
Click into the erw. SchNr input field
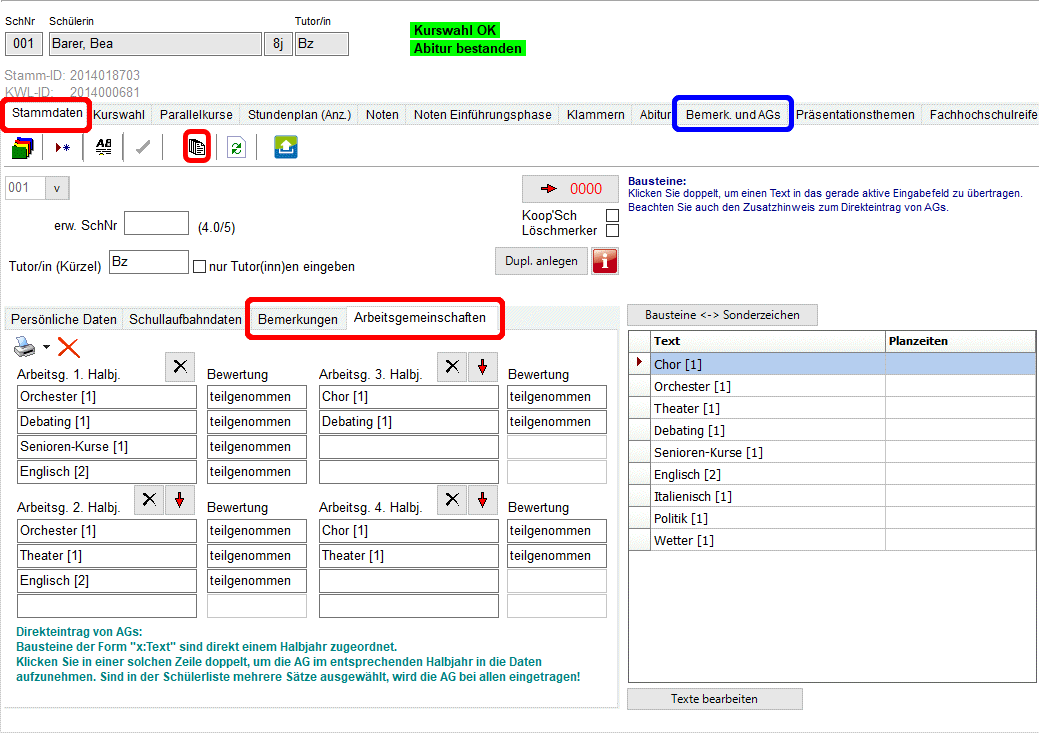click(x=156, y=223)
